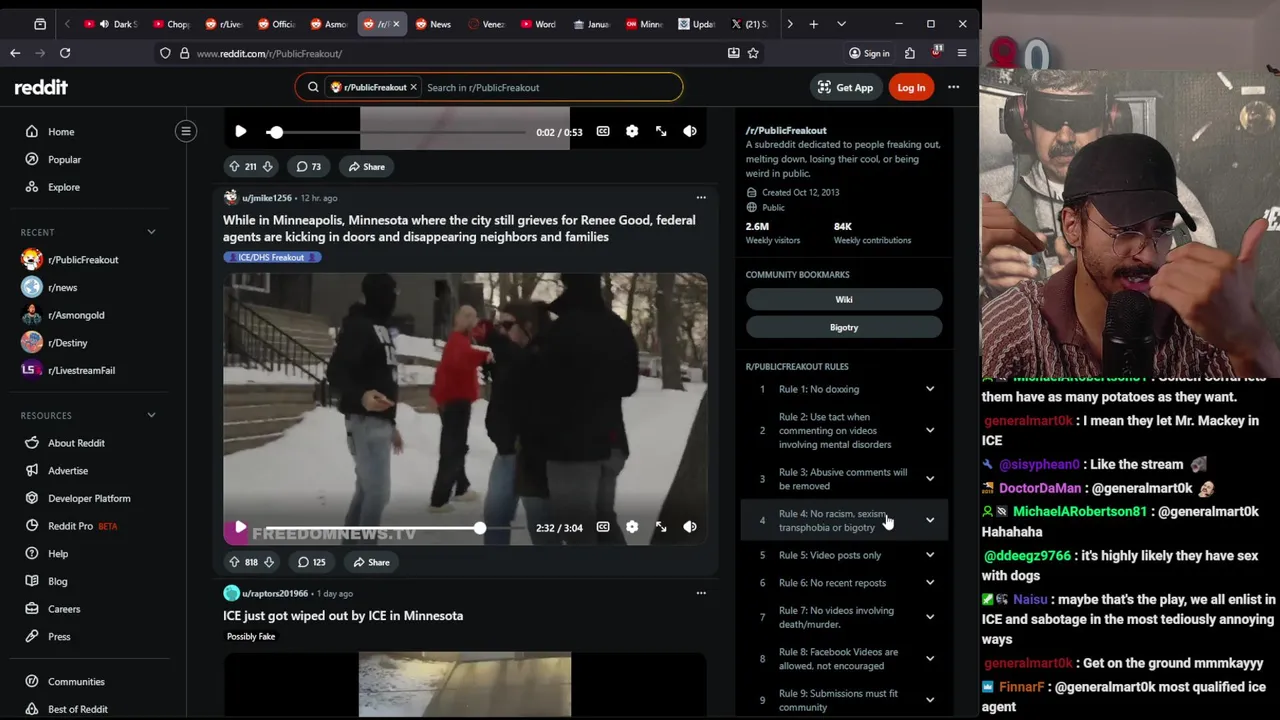Open the Home sidebar link
The image size is (1280, 720).
coord(61,132)
